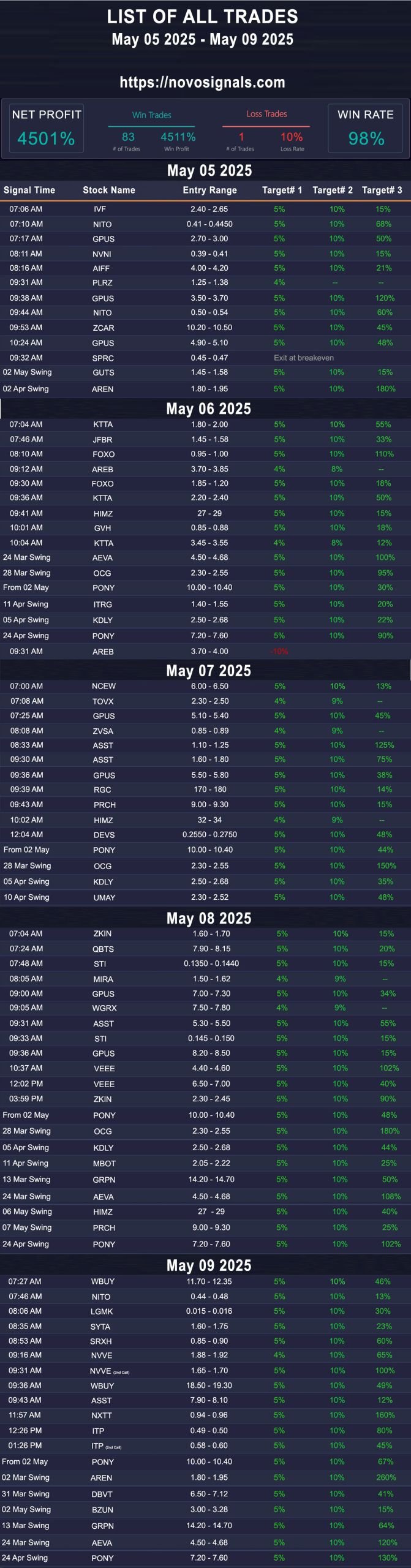The height and width of the screenshot is (1568, 411).
Task: Click the Stock Name column header
Action: 109,190
